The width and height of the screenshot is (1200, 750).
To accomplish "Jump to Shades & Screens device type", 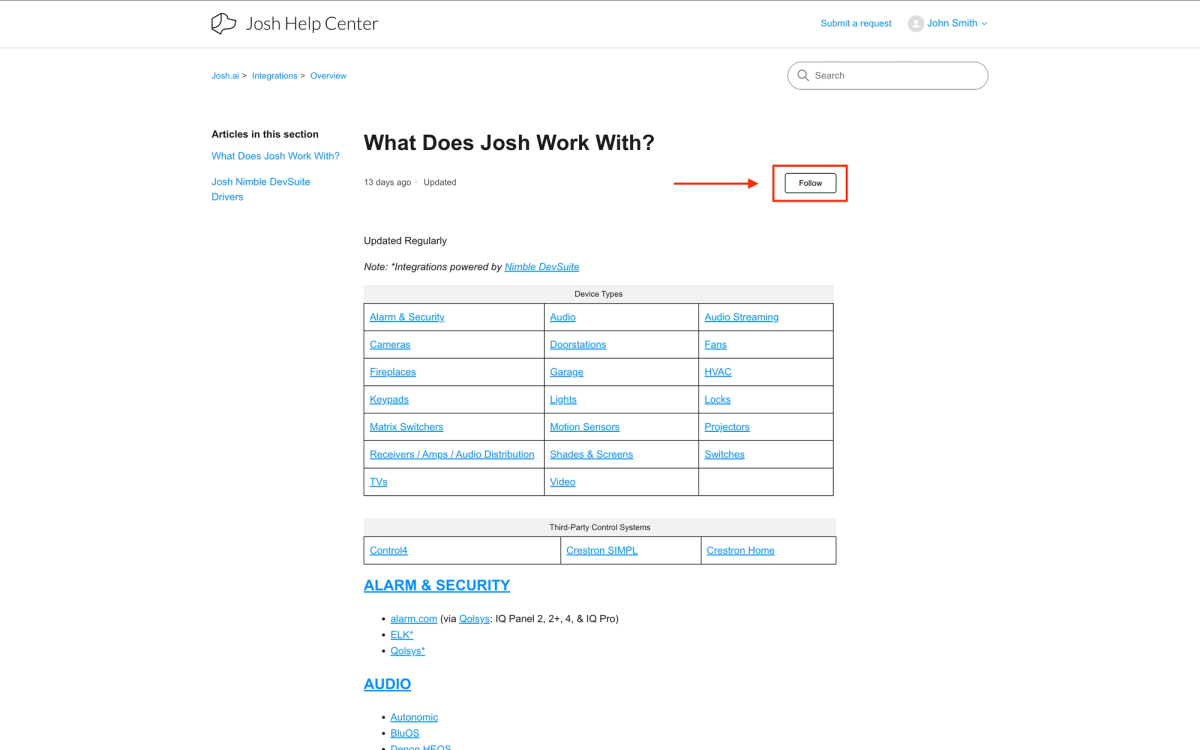I will click(x=591, y=455).
